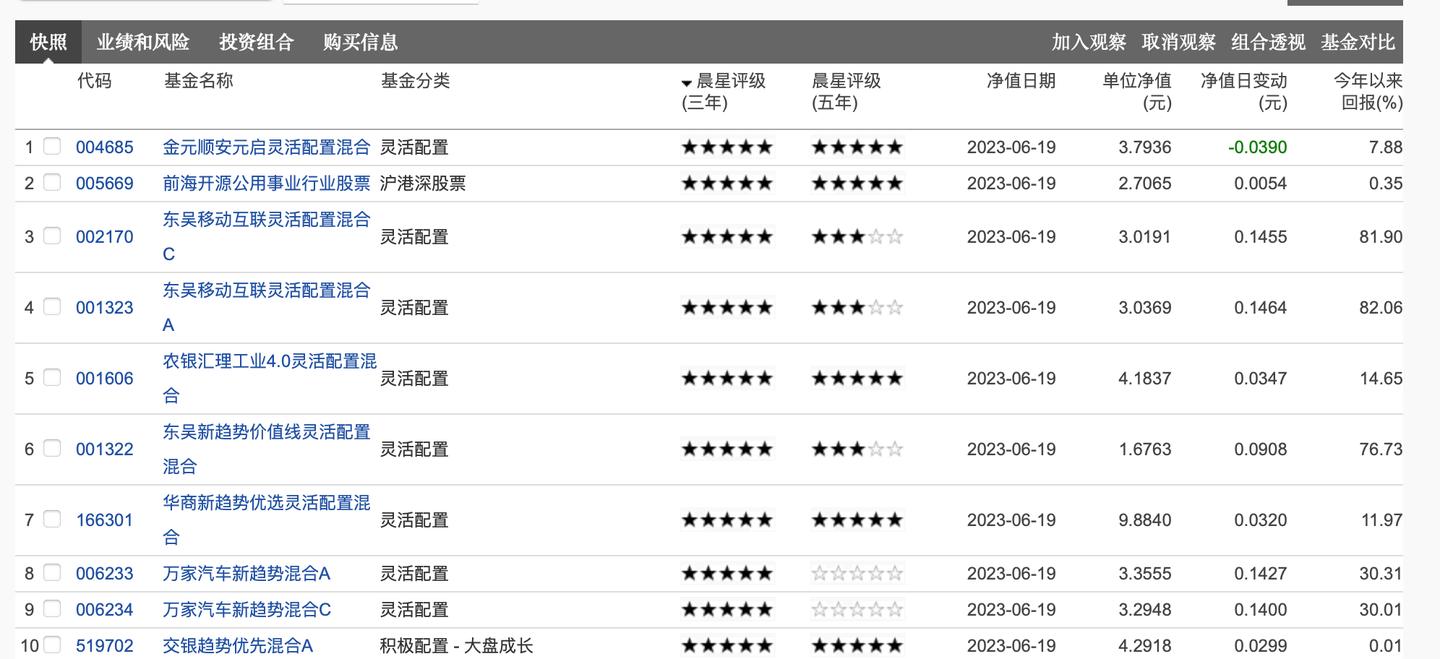Click three-year star rating for 004685
1440x659 pixels.
coord(727,147)
